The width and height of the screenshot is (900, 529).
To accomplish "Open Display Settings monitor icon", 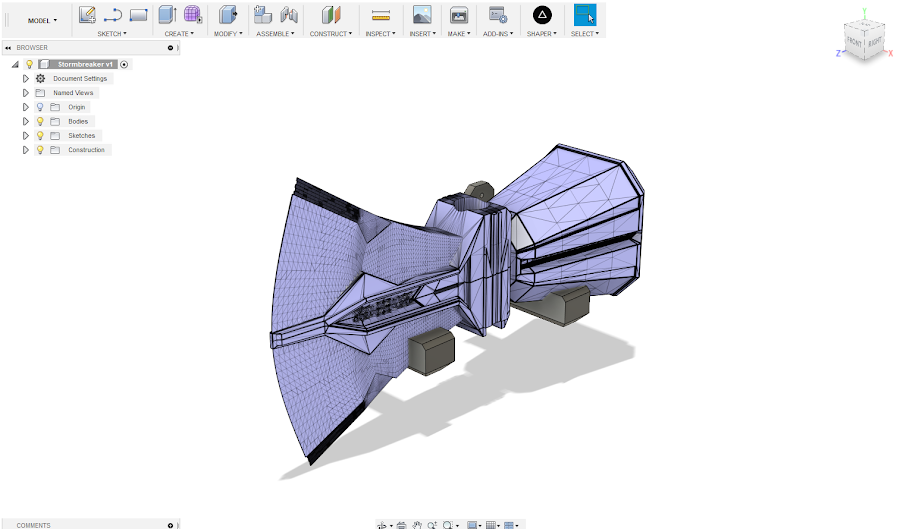I will [x=472, y=525].
